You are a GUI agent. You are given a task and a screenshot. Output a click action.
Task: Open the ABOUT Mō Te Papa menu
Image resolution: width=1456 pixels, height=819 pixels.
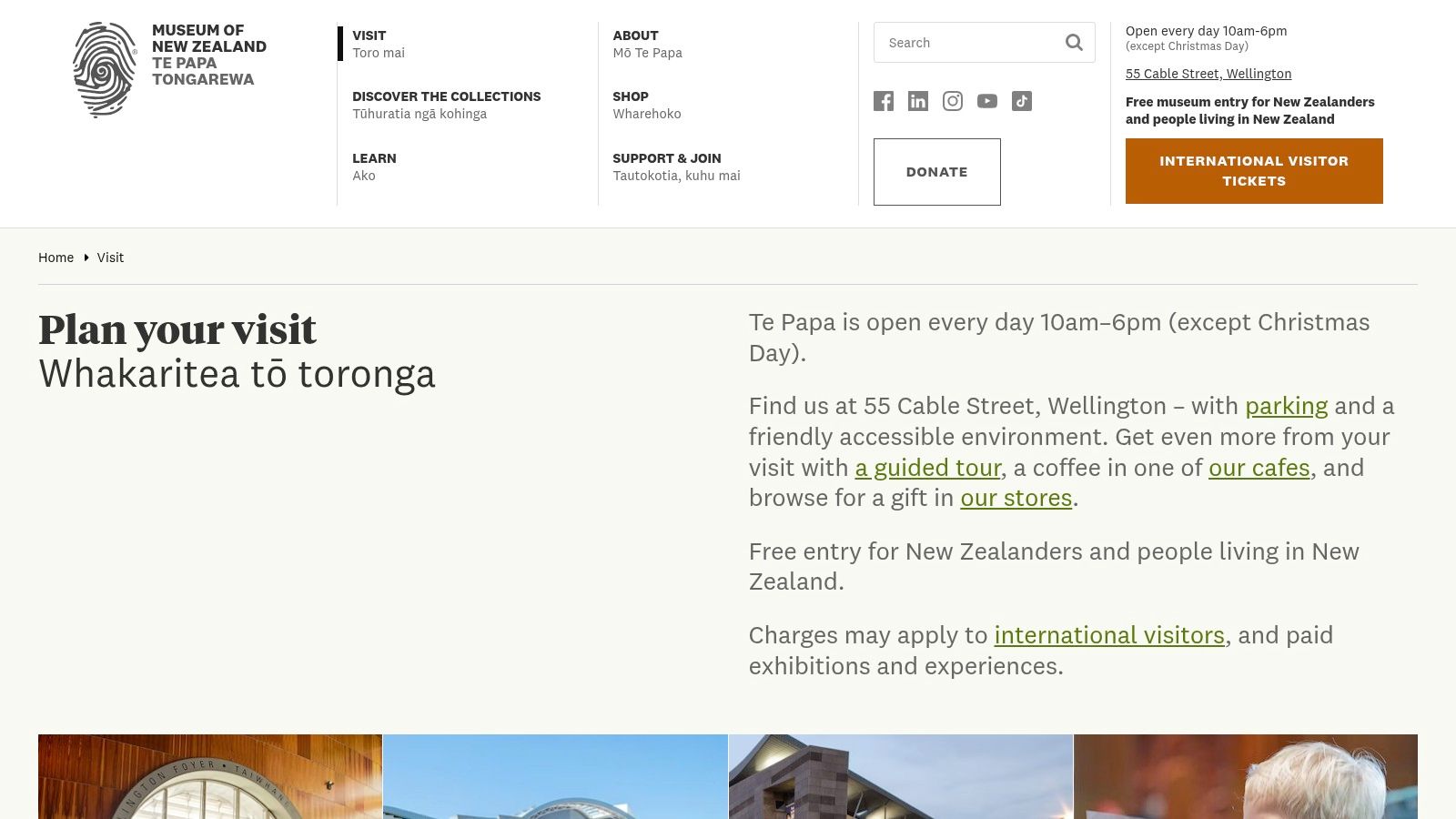coord(647,44)
